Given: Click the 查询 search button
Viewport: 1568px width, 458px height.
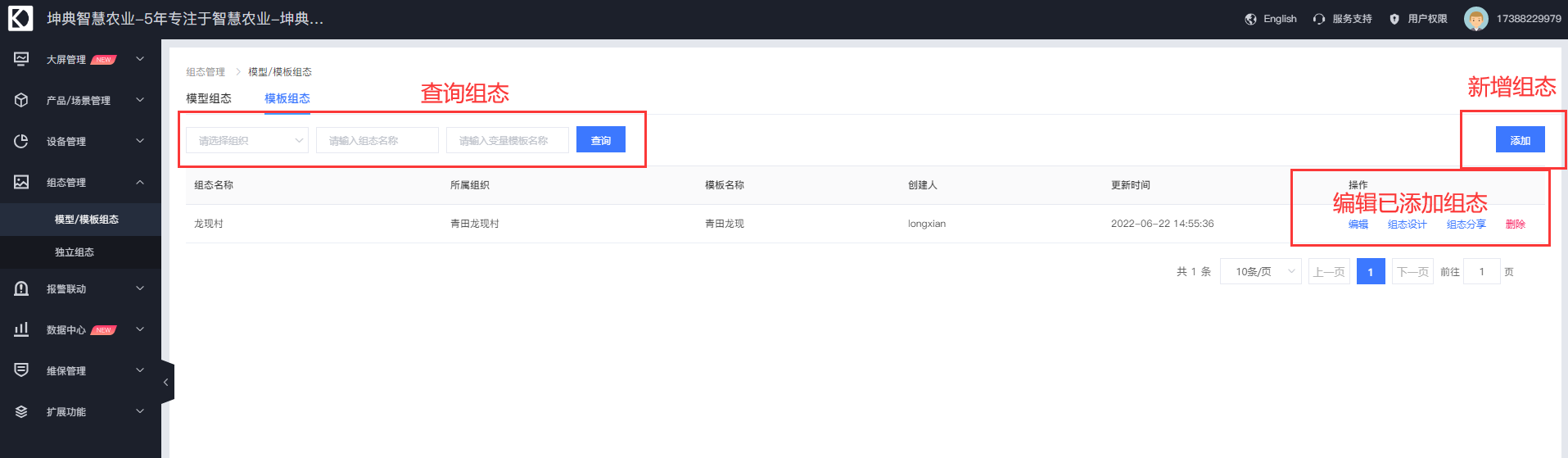Looking at the screenshot, I should 601,140.
